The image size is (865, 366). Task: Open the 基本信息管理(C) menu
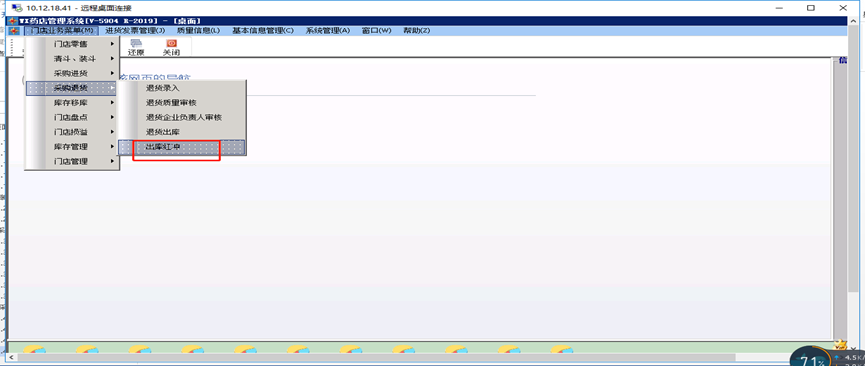[x=263, y=30]
